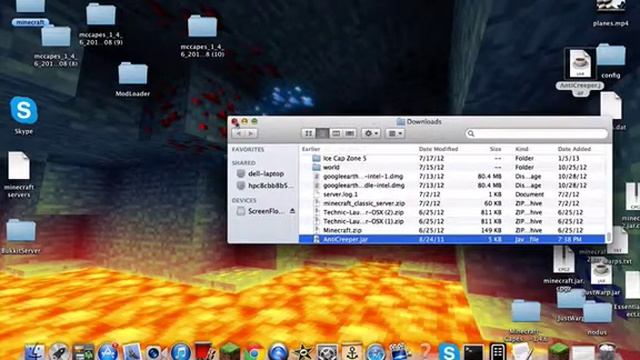Select googleearth intel-1.dmg file
Screen dimensions: 640x360
452,176
